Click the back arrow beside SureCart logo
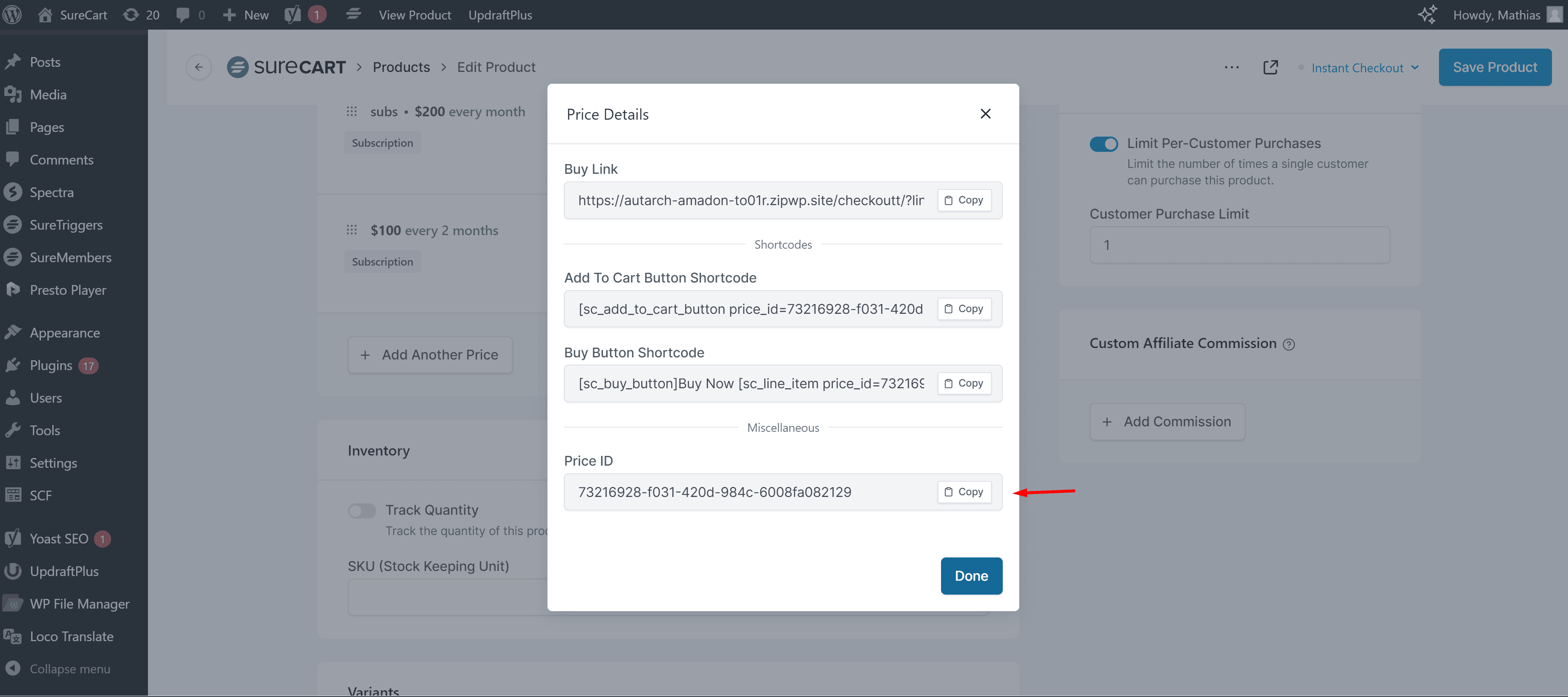1568x697 pixels. point(198,67)
